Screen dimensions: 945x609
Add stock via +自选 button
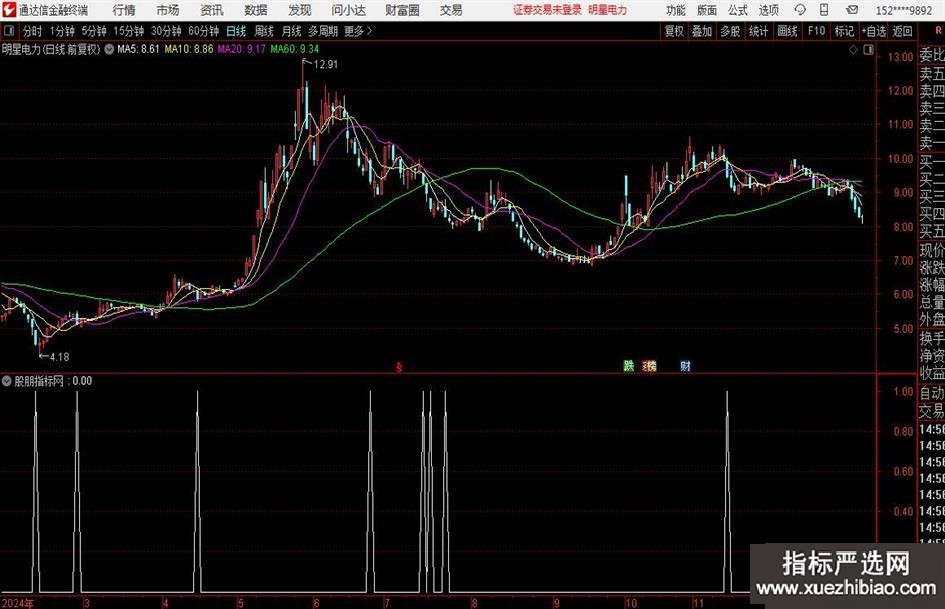pos(874,31)
